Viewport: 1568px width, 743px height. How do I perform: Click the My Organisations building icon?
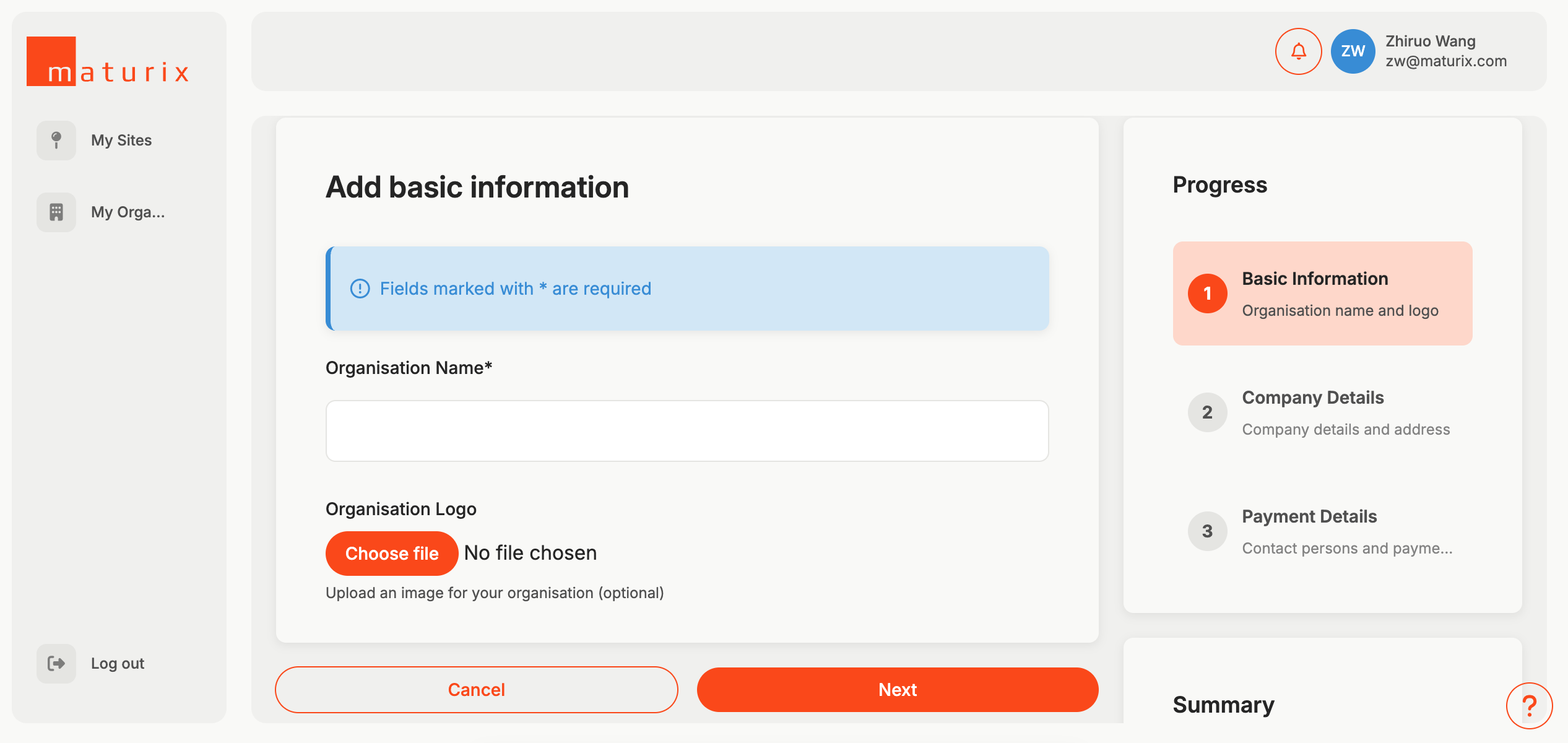(x=56, y=212)
